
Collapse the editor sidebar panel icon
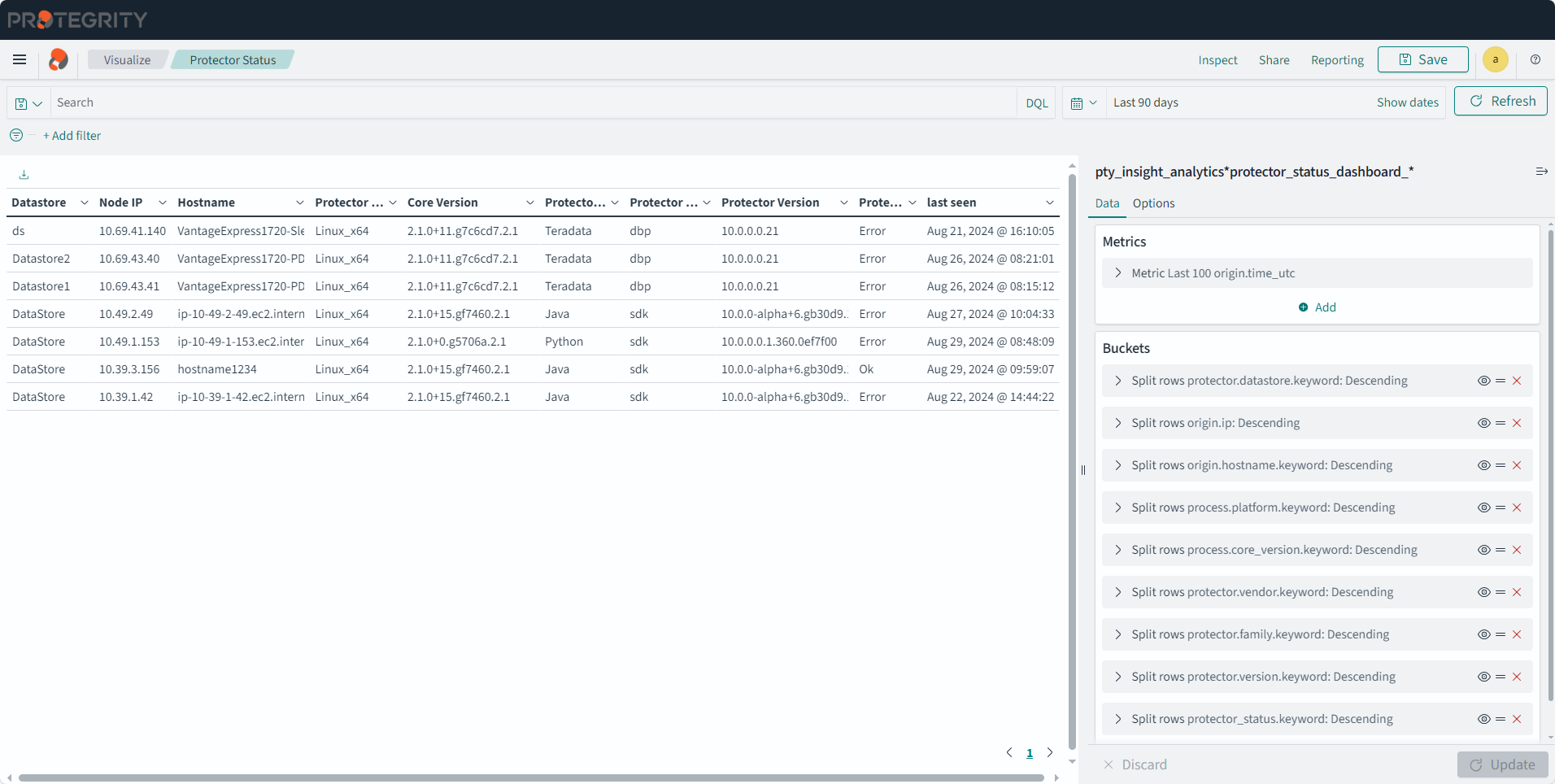(1540, 172)
